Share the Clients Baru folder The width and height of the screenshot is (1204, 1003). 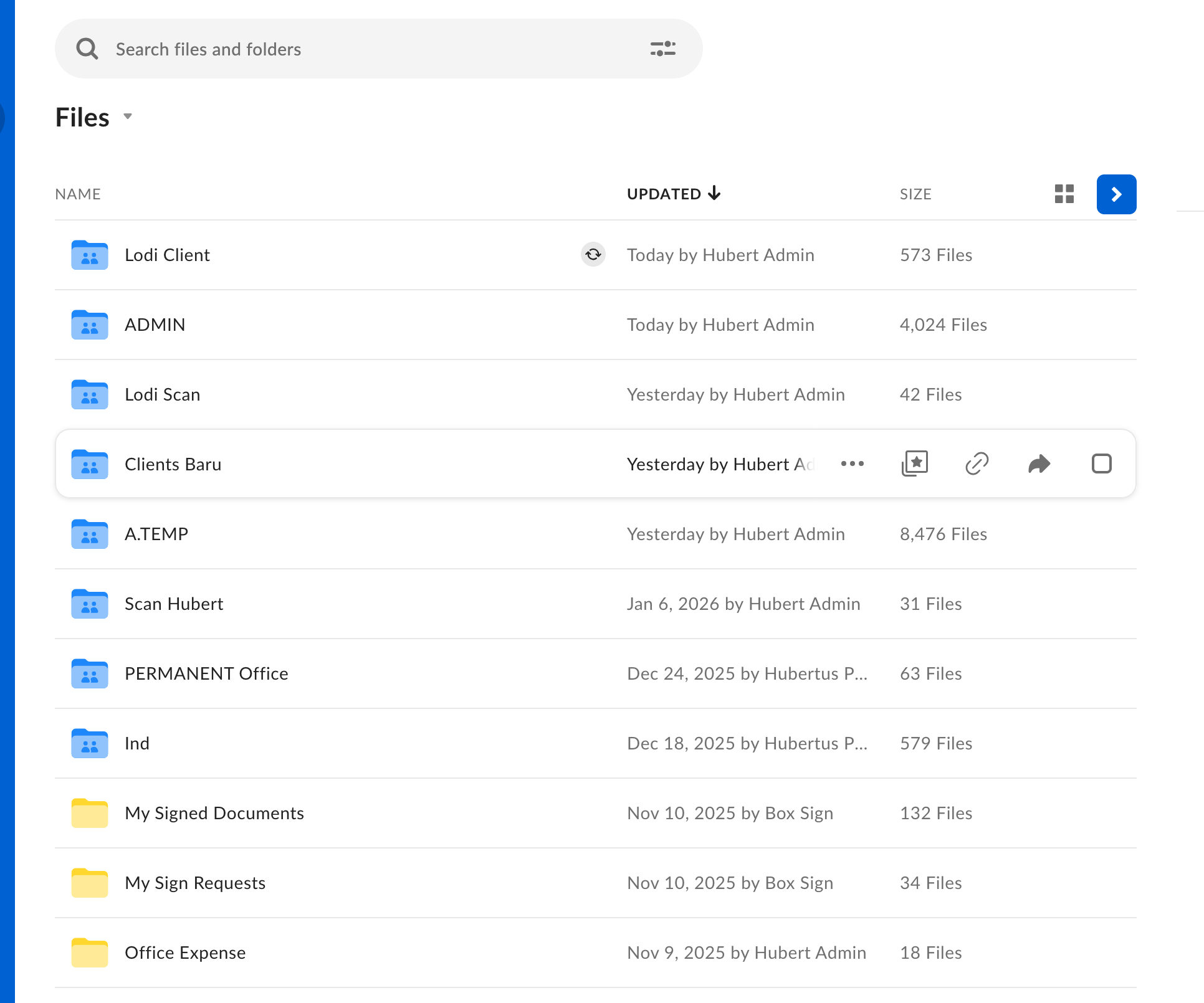[x=1039, y=463]
